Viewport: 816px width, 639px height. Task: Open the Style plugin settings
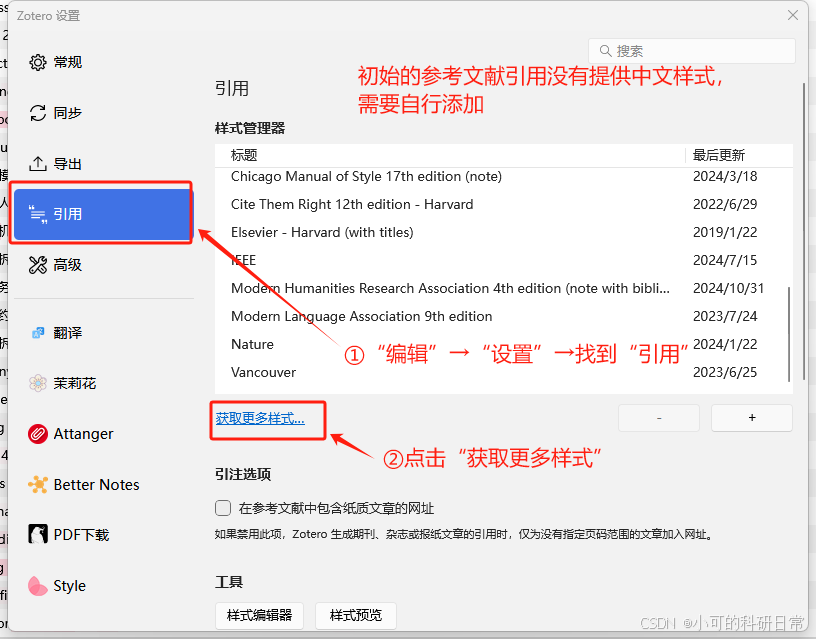[104, 586]
